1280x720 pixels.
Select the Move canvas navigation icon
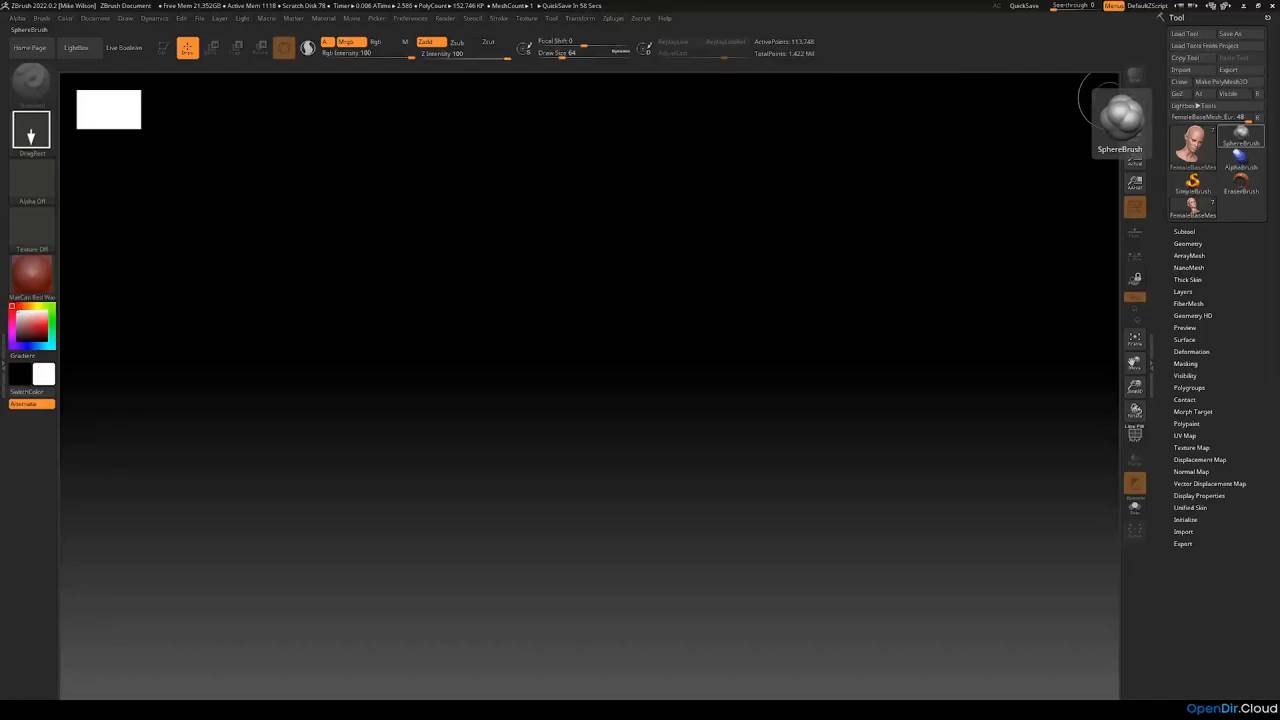pos(1135,364)
